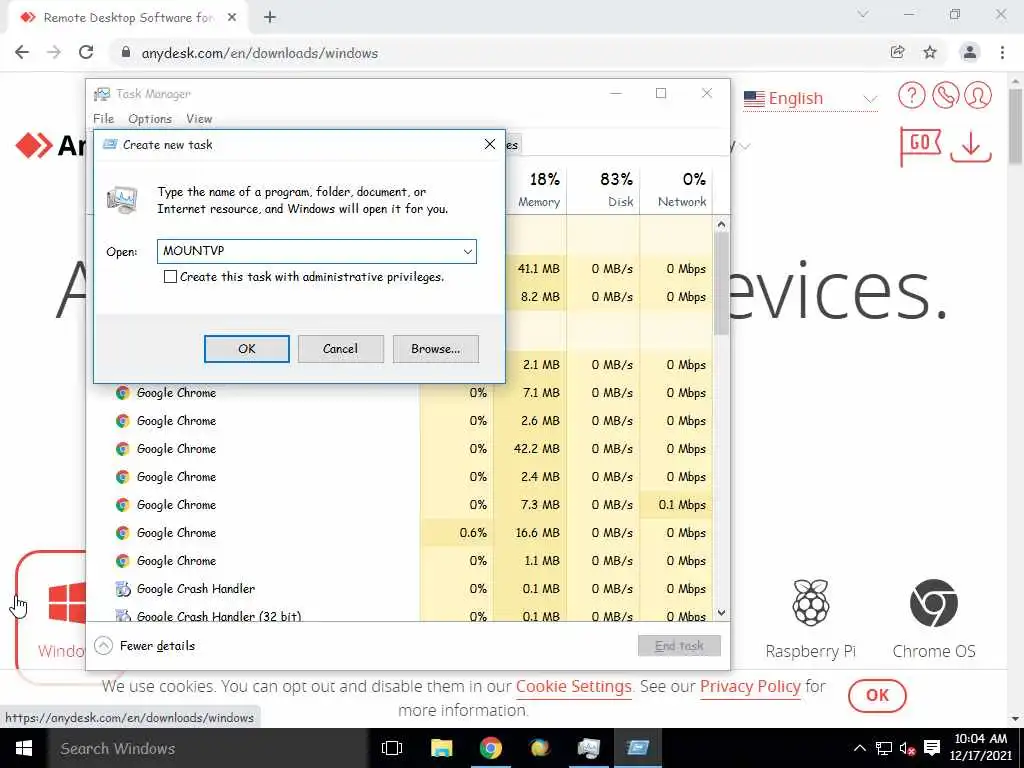The image size is (1024, 768).
Task: Accept cookies with the red OK button
Action: point(877,696)
